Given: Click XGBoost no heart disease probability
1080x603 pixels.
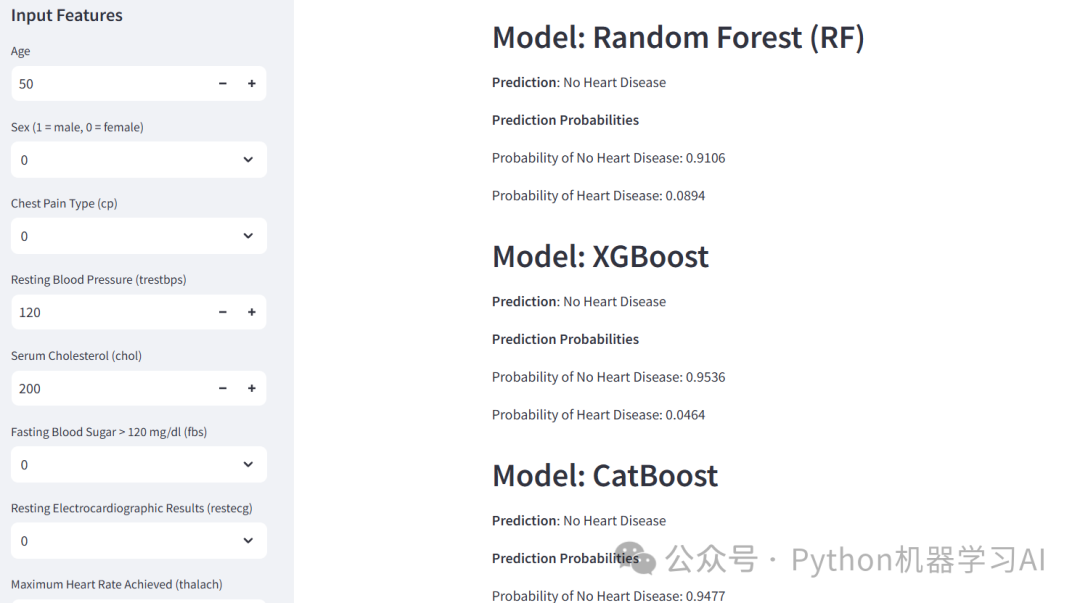Looking at the screenshot, I should 608,377.
